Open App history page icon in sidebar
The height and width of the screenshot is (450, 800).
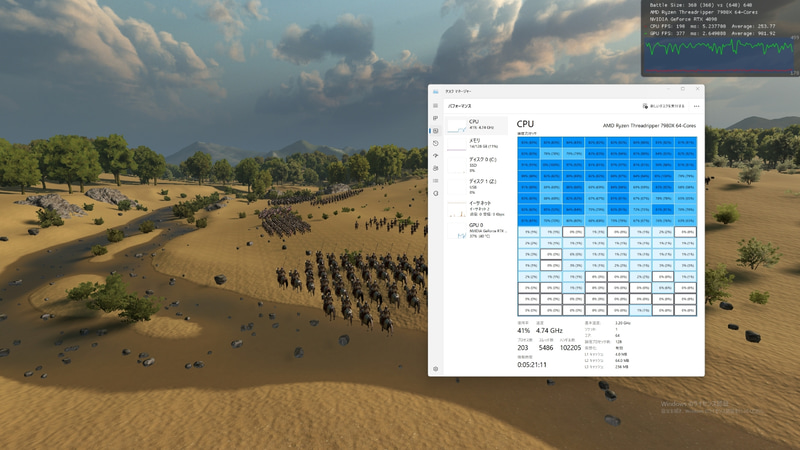(x=435, y=143)
